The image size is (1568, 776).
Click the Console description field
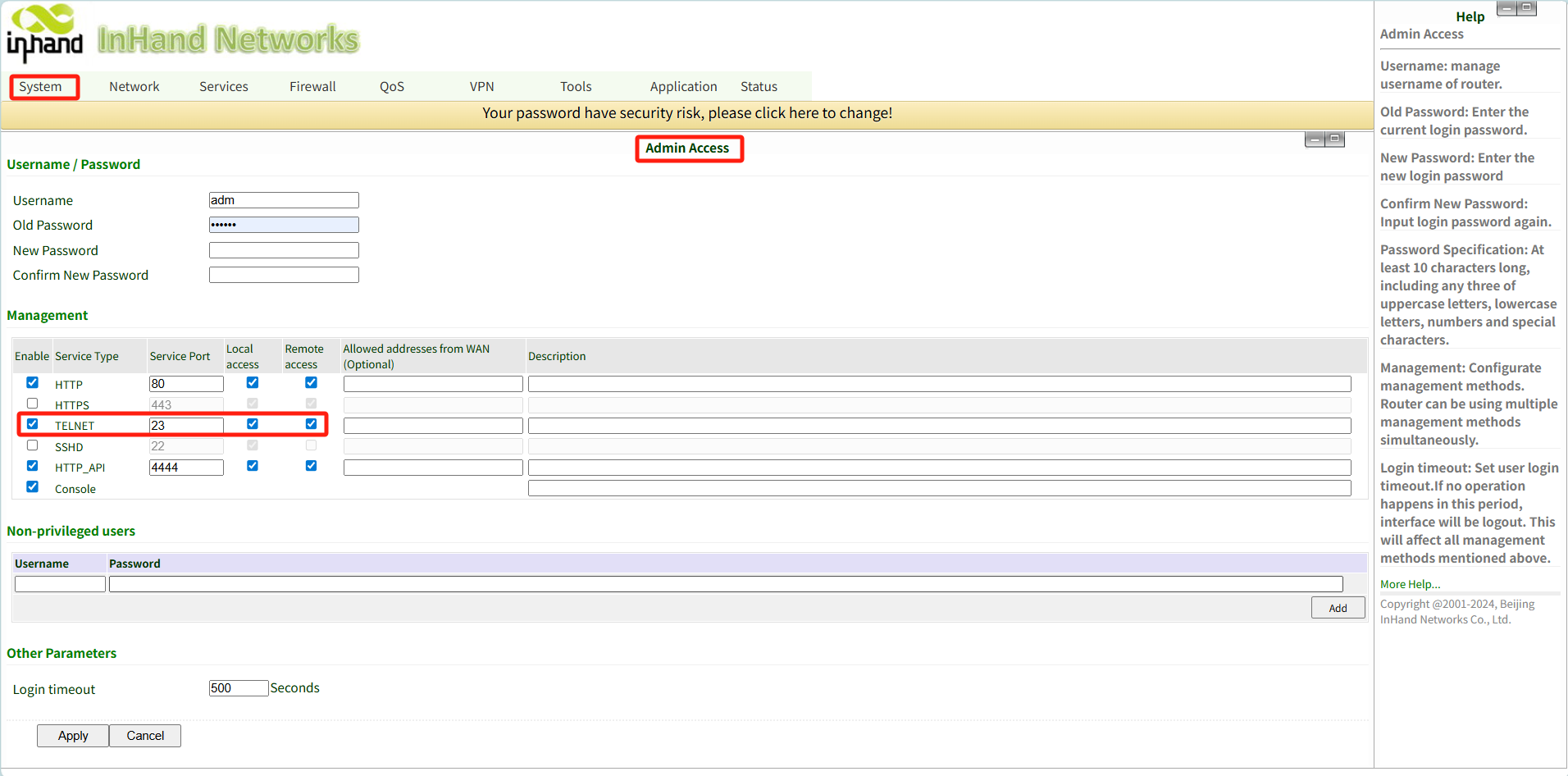tap(940, 488)
